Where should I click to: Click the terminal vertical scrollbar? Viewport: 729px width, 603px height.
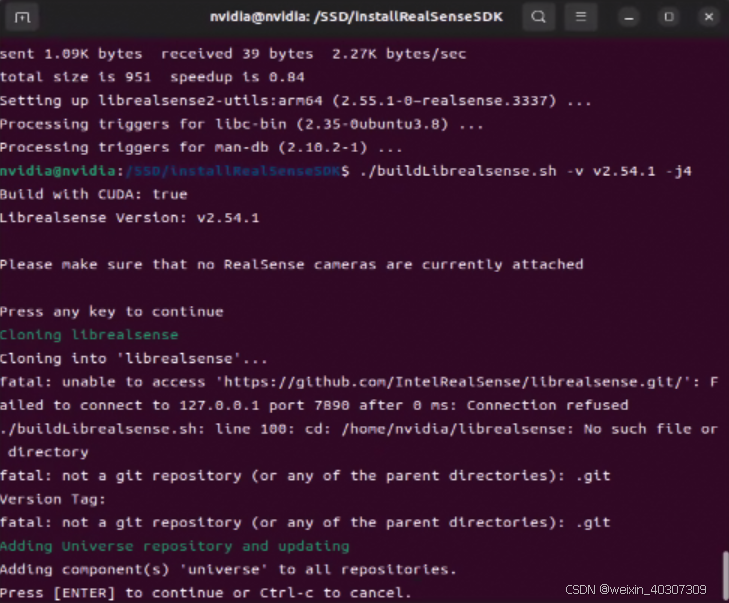point(725,575)
